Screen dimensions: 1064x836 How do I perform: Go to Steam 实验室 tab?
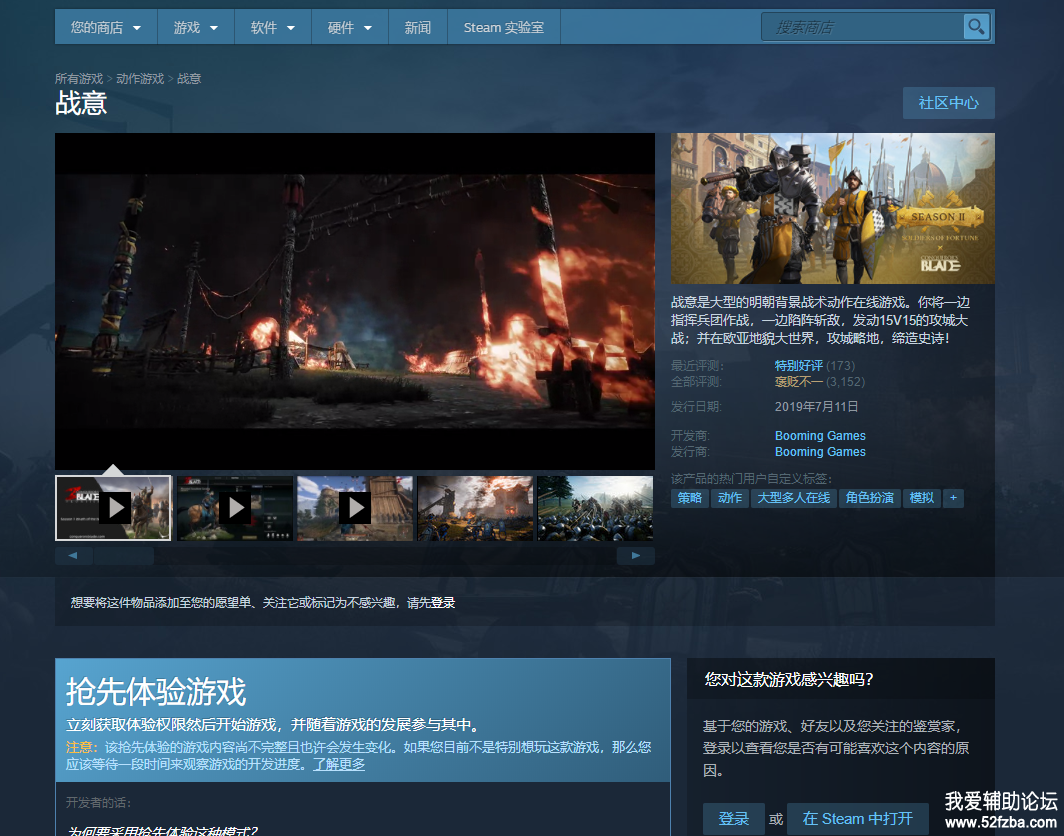[504, 27]
